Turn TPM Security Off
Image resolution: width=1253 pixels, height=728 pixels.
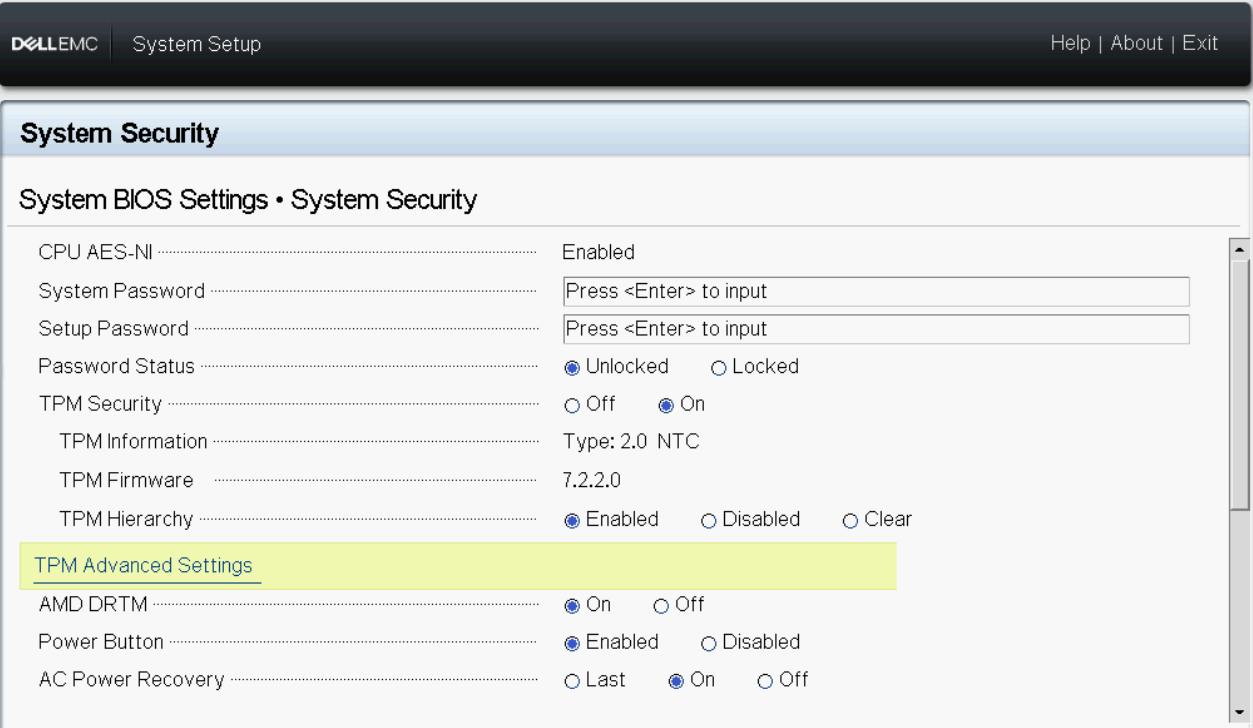(x=572, y=404)
